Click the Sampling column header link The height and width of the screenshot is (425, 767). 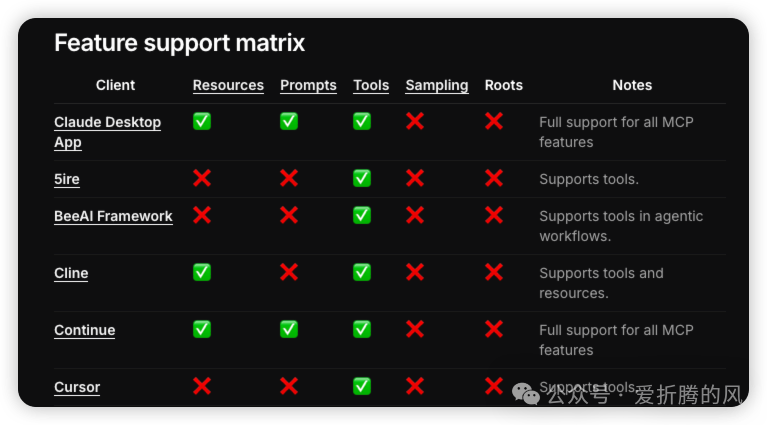tap(437, 85)
